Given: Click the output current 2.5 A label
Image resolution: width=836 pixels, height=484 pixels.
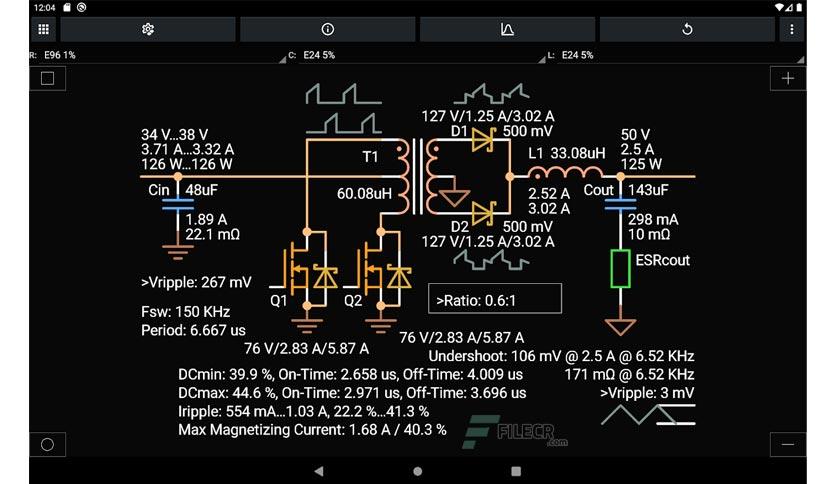Looking at the screenshot, I should click(637, 149).
